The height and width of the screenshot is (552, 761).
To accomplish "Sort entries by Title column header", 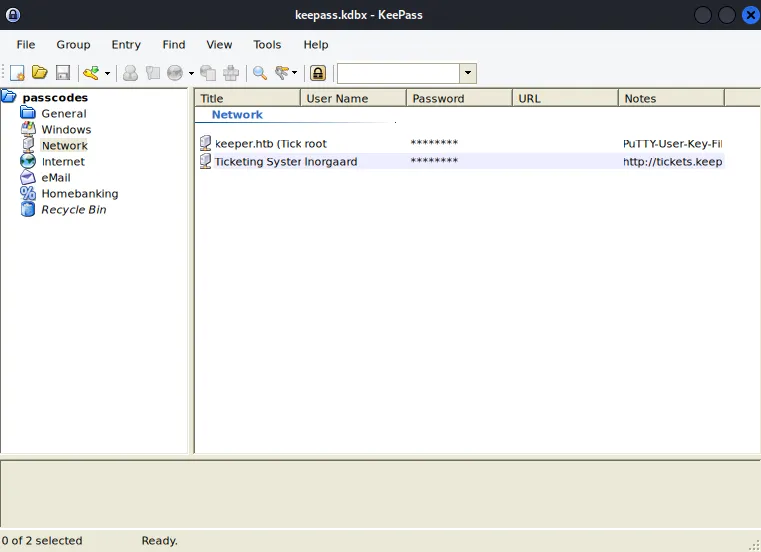I will click(248, 99).
